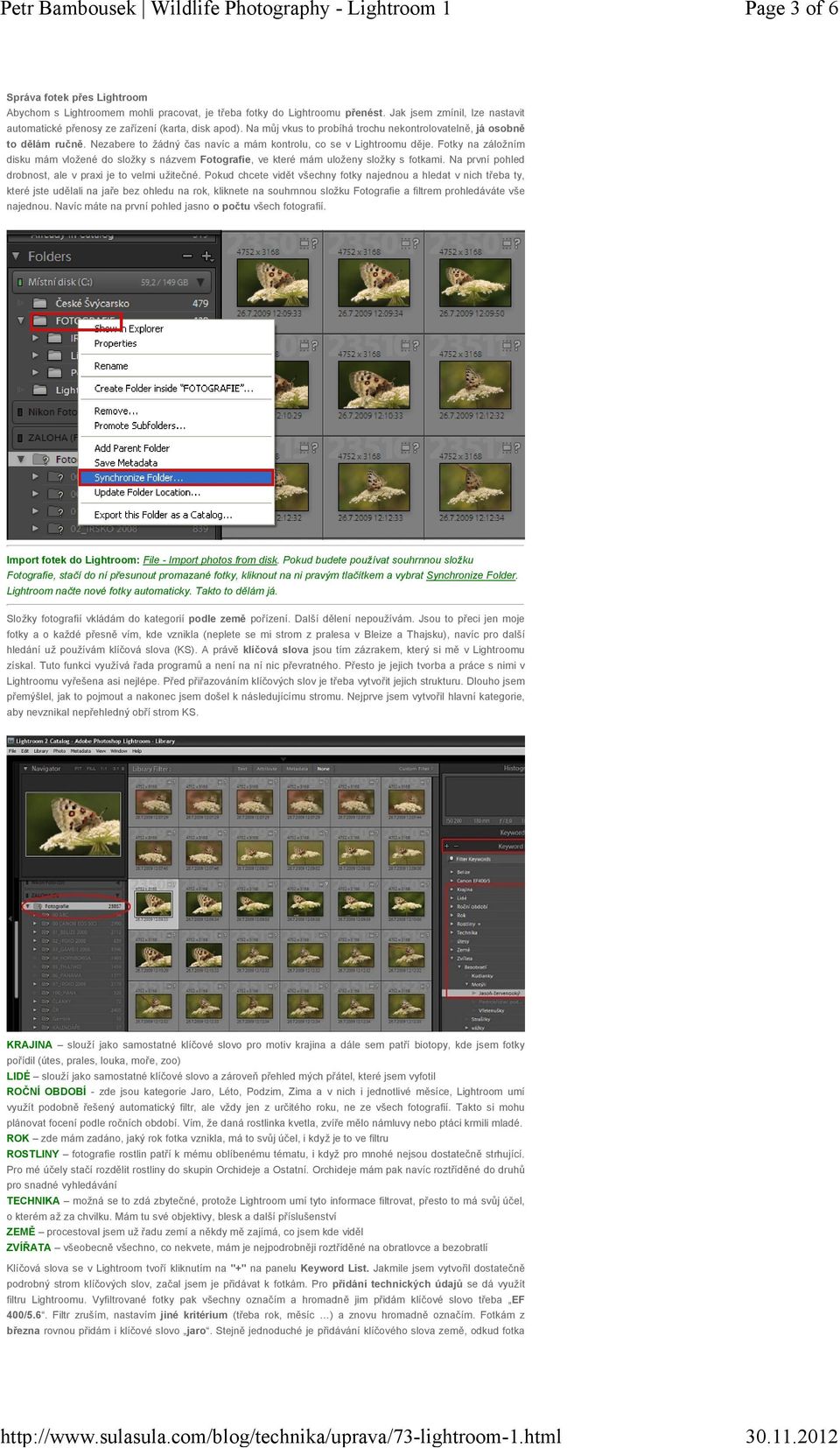Viewport: 840px width, 1448px height.
Task: Collapse the FOTOGRAFIE folder tree triangle
Action: click(22, 320)
